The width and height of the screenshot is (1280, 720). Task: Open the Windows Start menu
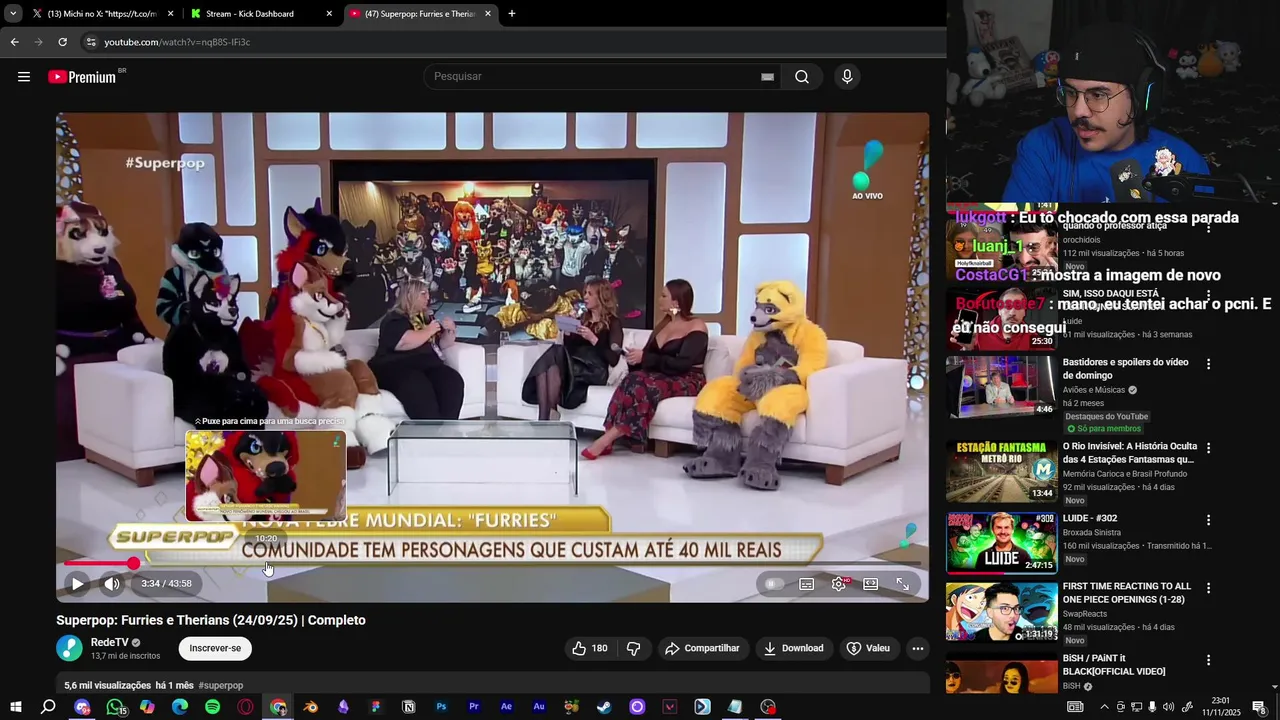(x=16, y=707)
